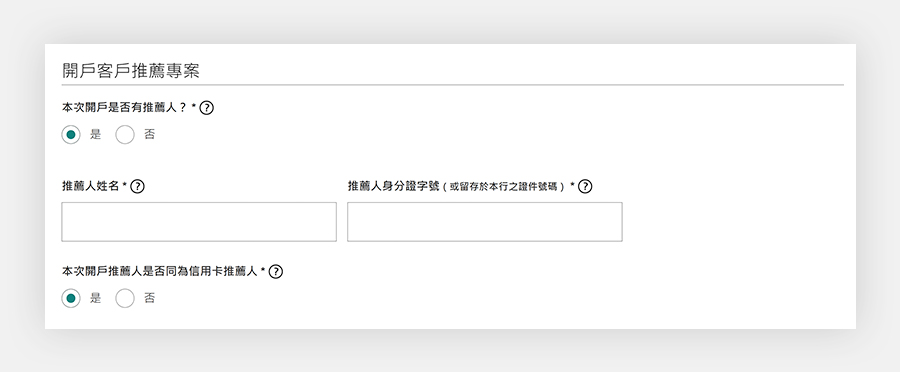This screenshot has height=372, width=900.
Task: Open help icon beside 本次開戶是否有推薦人 question
Action: (207, 107)
